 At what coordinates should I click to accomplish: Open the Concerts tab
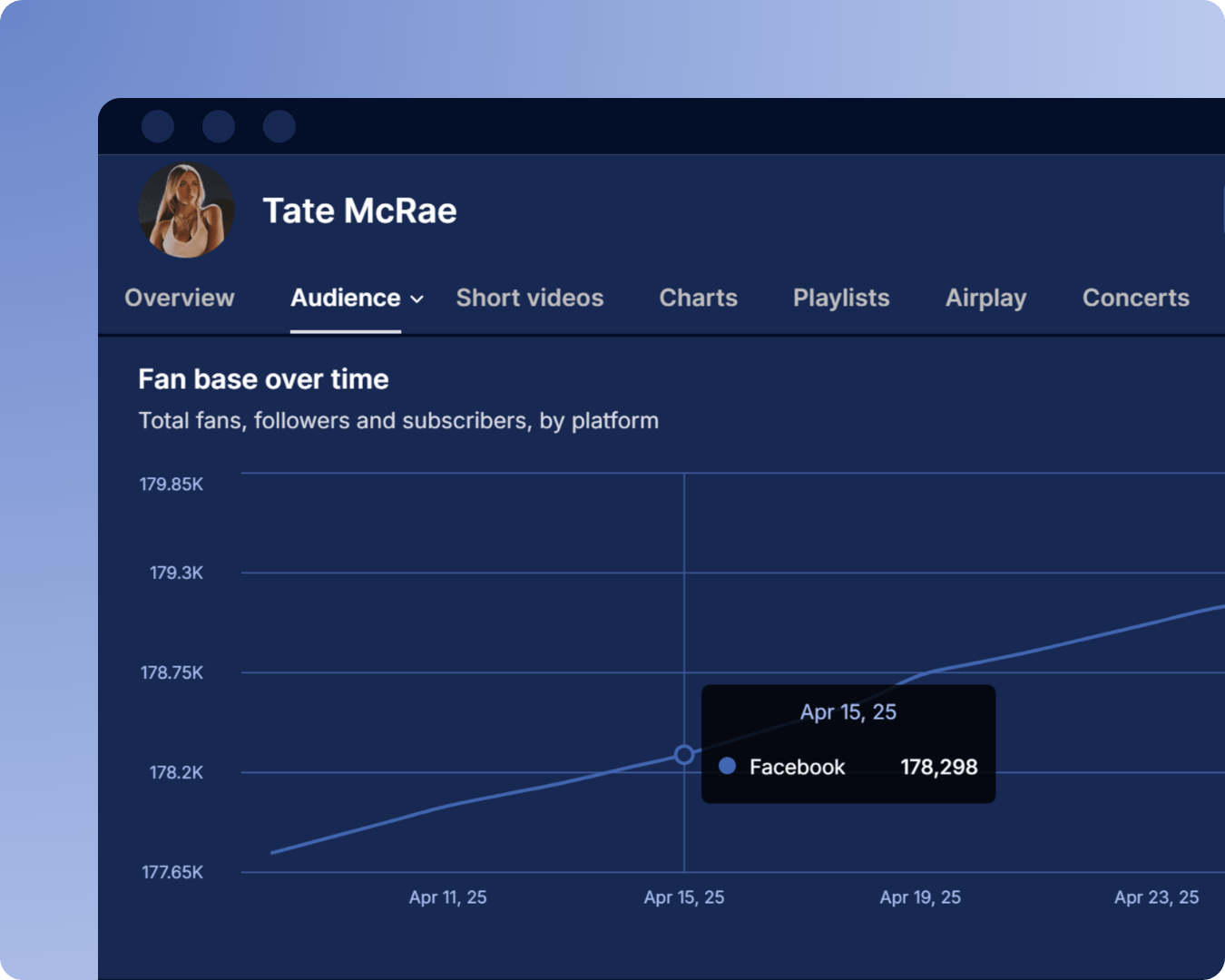pos(1135,298)
